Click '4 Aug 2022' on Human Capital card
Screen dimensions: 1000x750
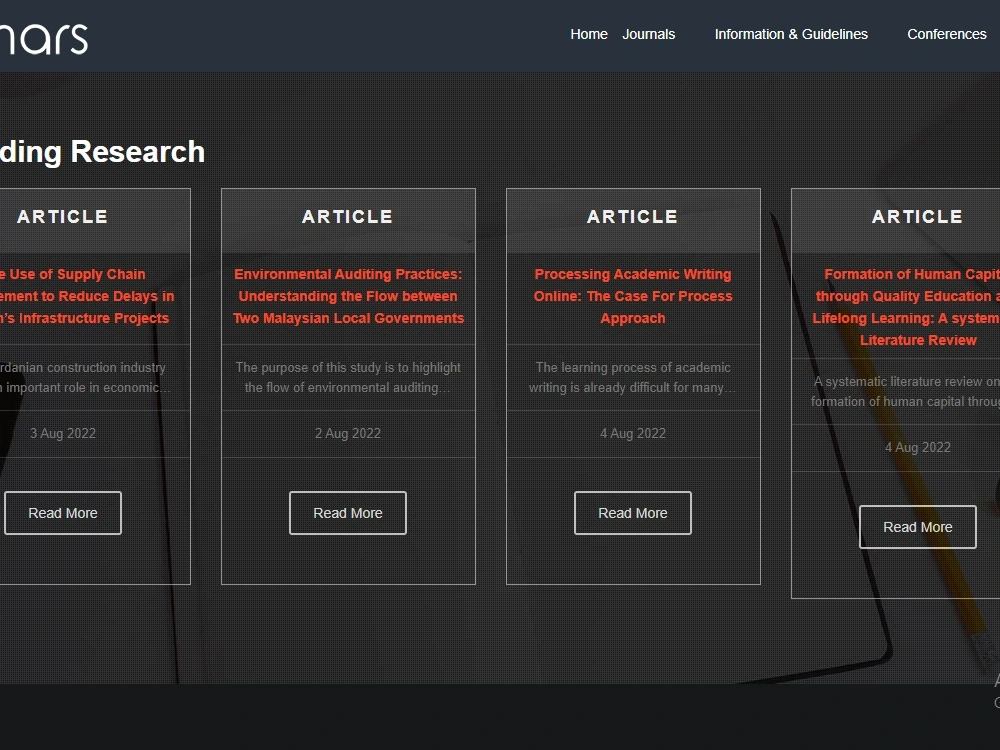918,447
